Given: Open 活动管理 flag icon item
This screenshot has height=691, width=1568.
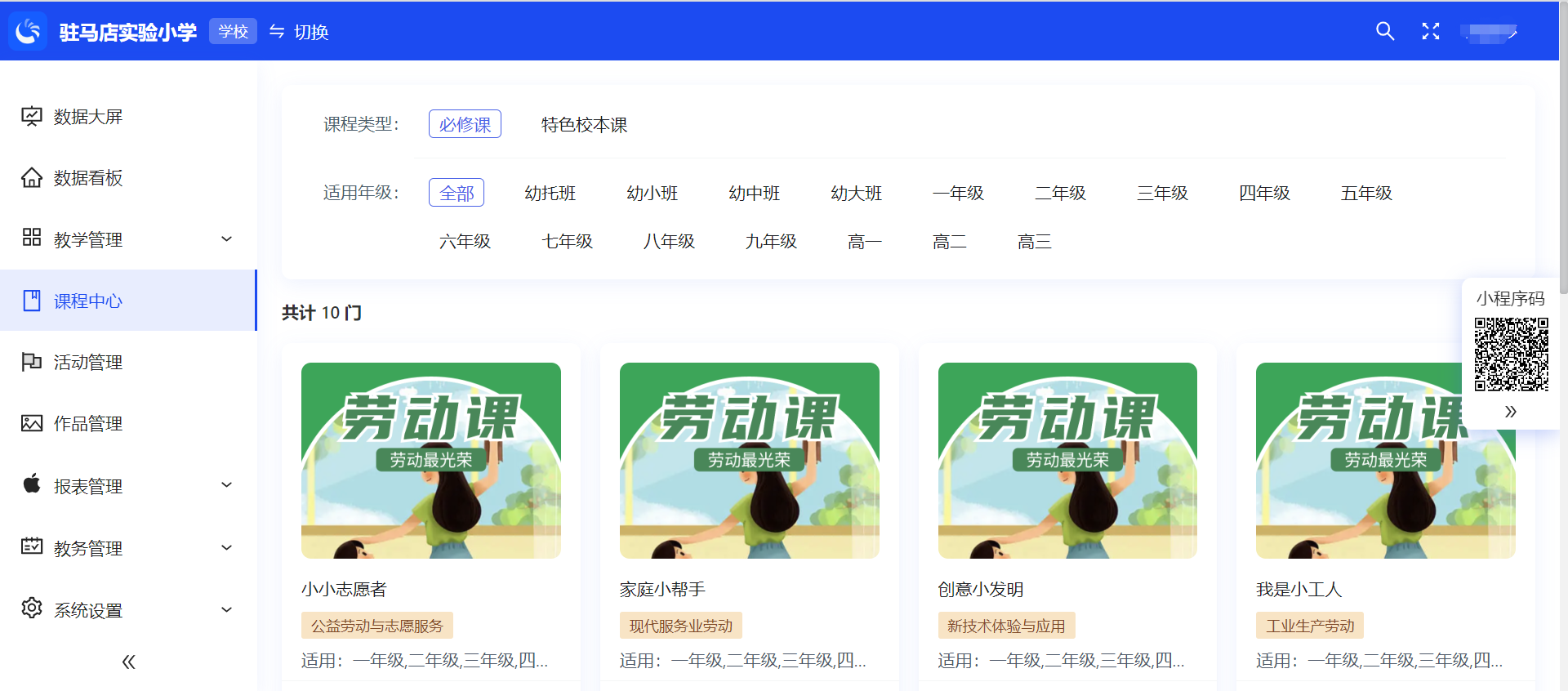Looking at the screenshot, I should 87,363.
